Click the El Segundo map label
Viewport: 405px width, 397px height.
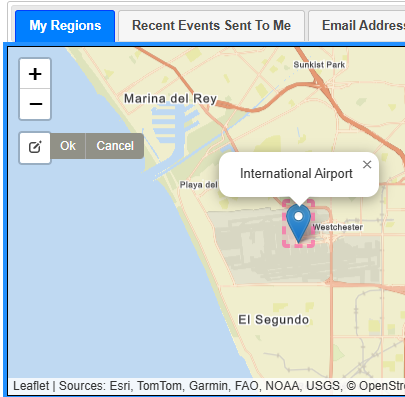click(273, 320)
